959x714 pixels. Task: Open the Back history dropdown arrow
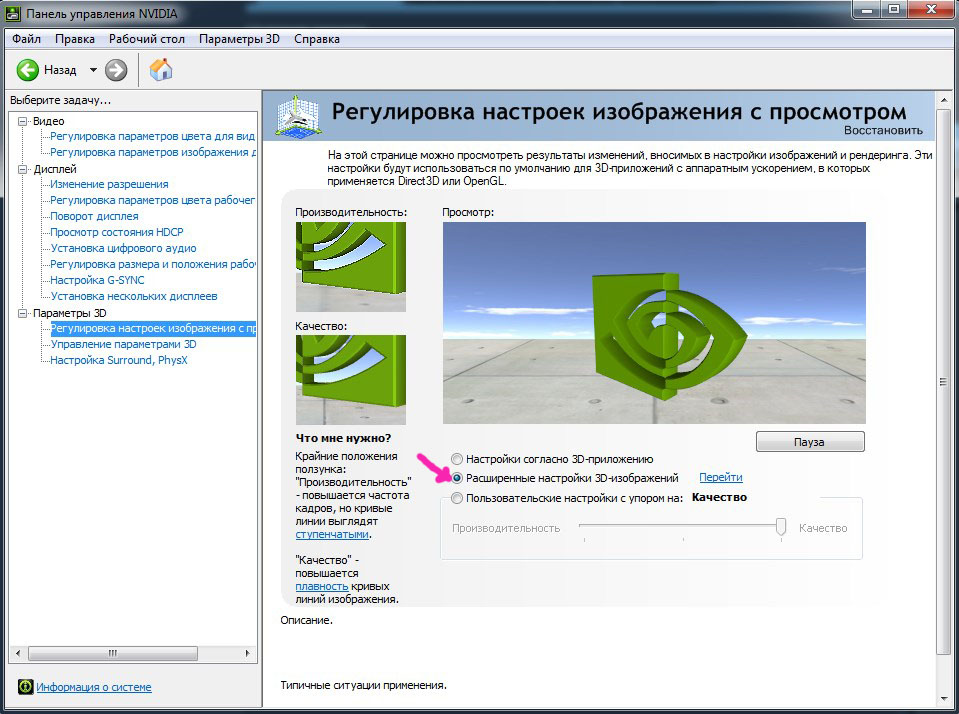tap(93, 70)
